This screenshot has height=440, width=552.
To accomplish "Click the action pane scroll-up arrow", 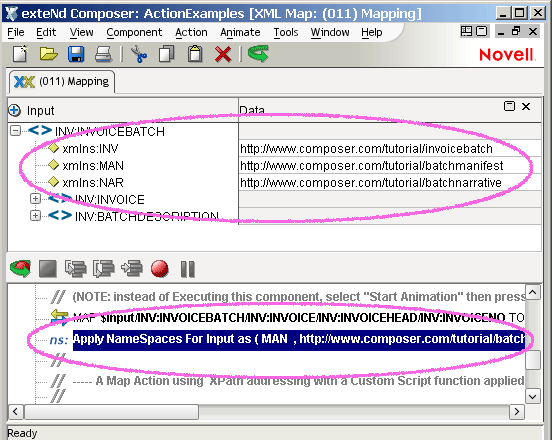I will pos(533,292).
